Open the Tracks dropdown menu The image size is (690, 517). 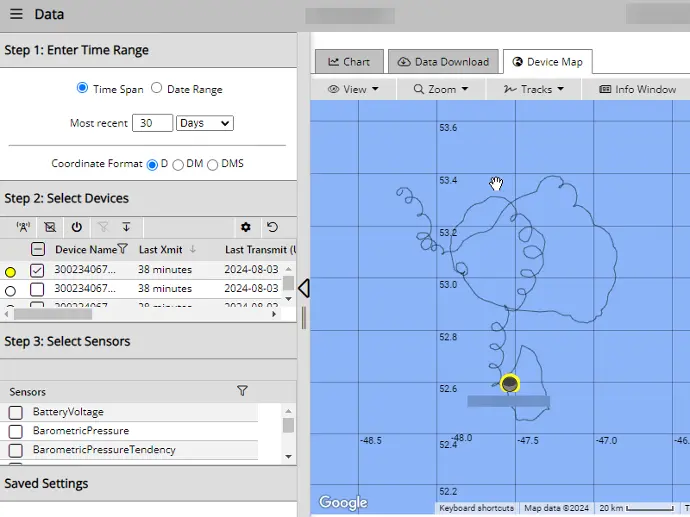(x=535, y=89)
